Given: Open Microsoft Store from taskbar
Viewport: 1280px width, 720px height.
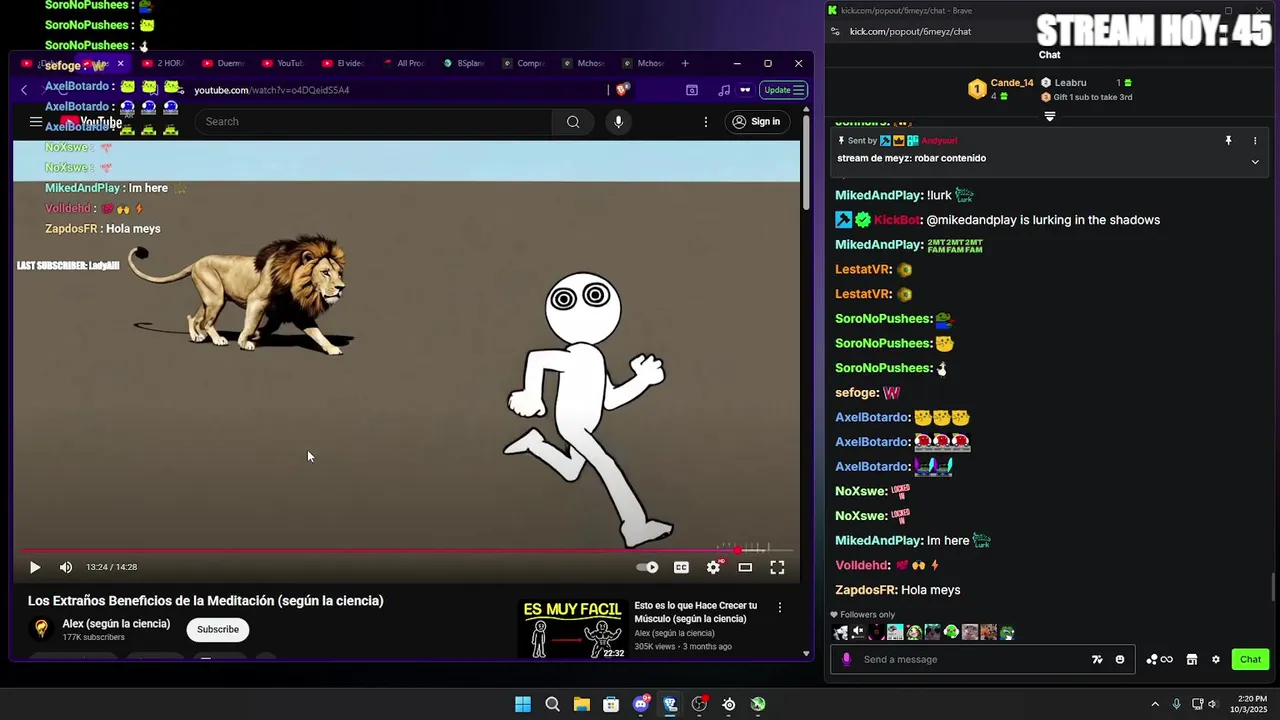Looking at the screenshot, I should click(611, 704).
